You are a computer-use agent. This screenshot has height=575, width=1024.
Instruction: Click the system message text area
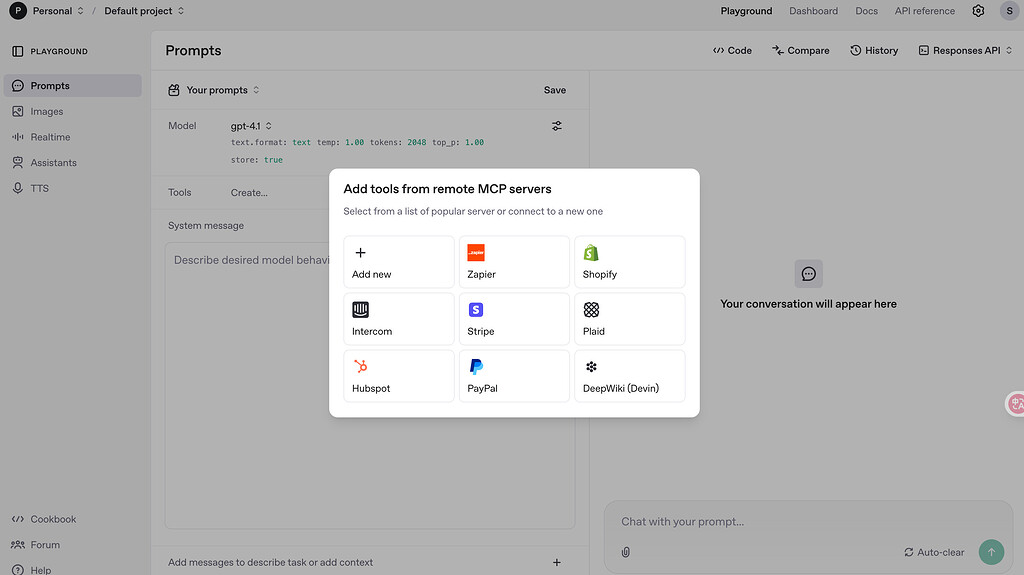click(x=370, y=386)
